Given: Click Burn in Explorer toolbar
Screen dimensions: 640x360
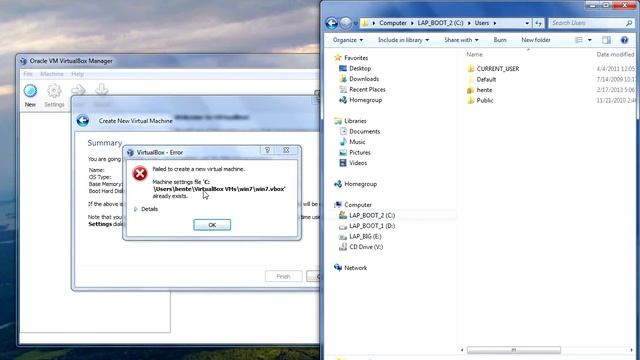Looking at the screenshot, I should [500, 40].
